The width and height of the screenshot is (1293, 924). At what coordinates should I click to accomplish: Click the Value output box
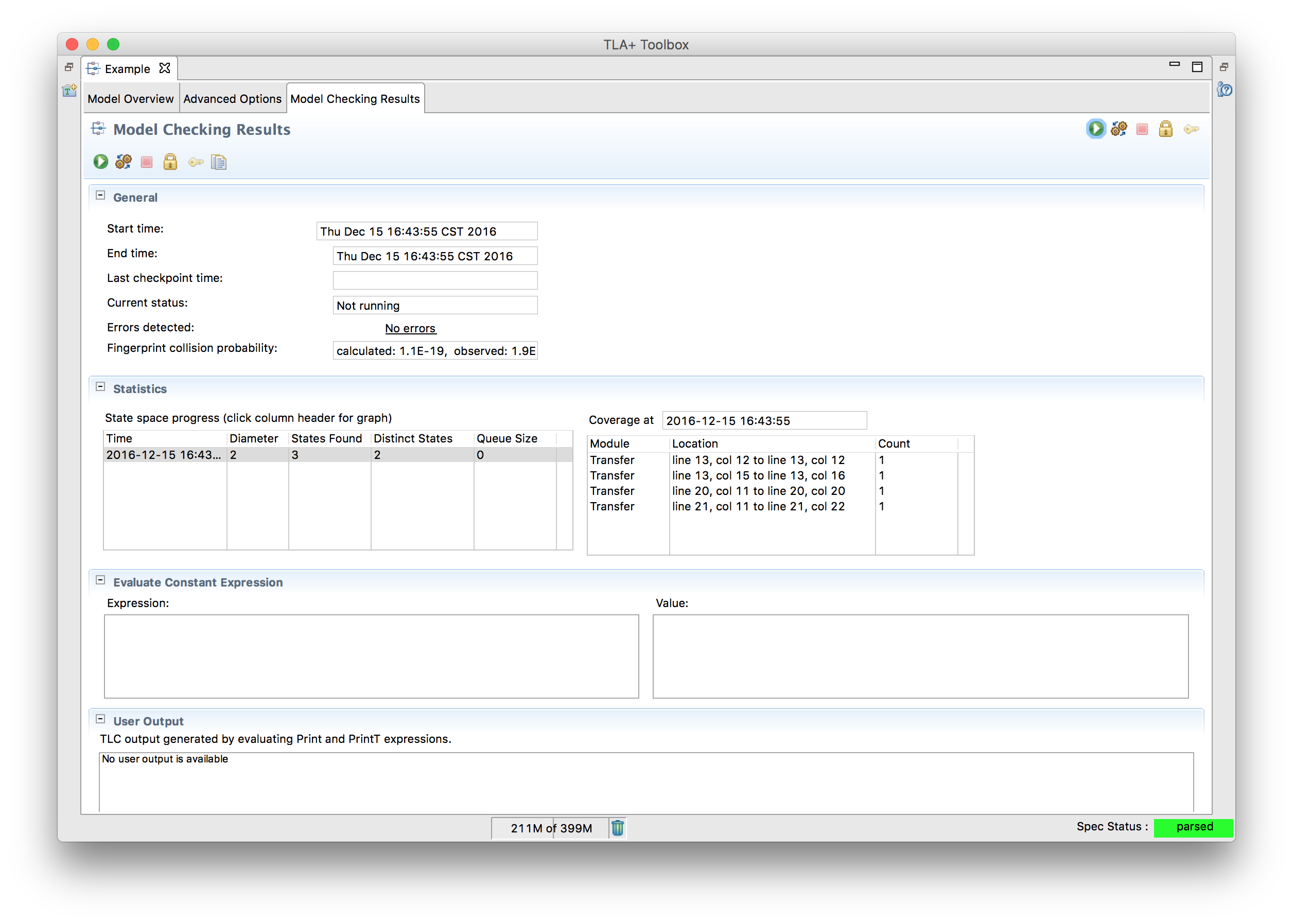pos(921,656)
